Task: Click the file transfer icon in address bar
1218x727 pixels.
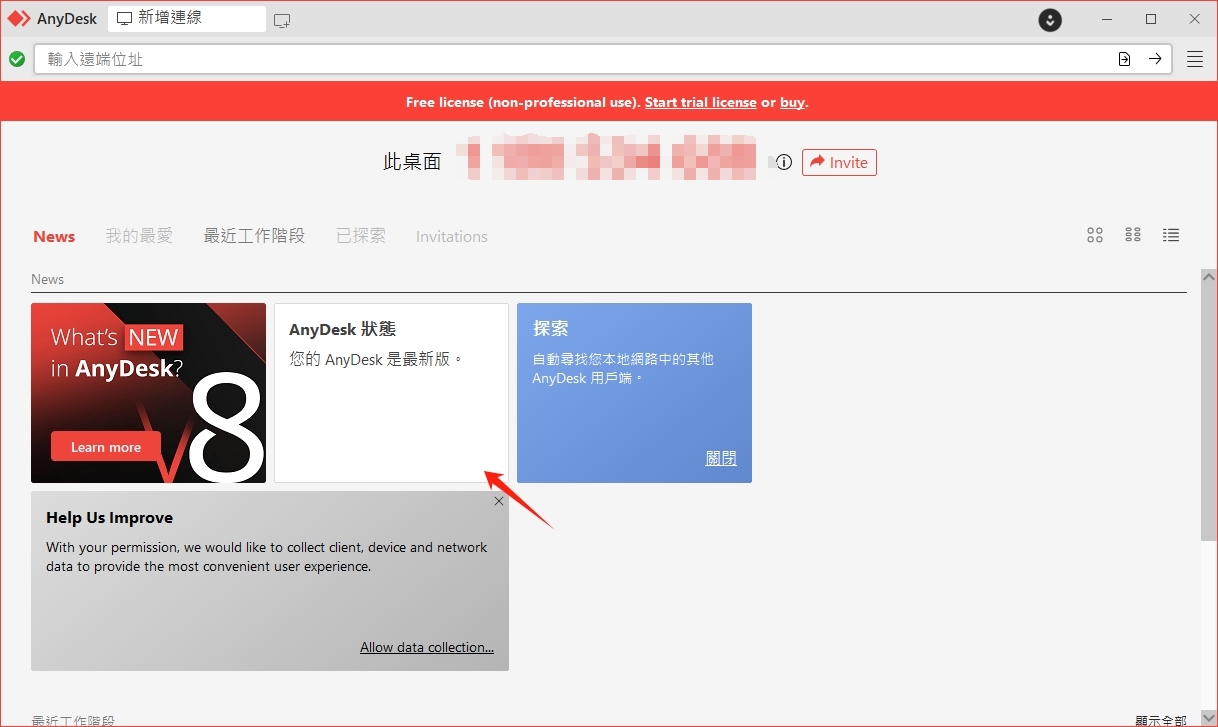Action: [1125, 59]
